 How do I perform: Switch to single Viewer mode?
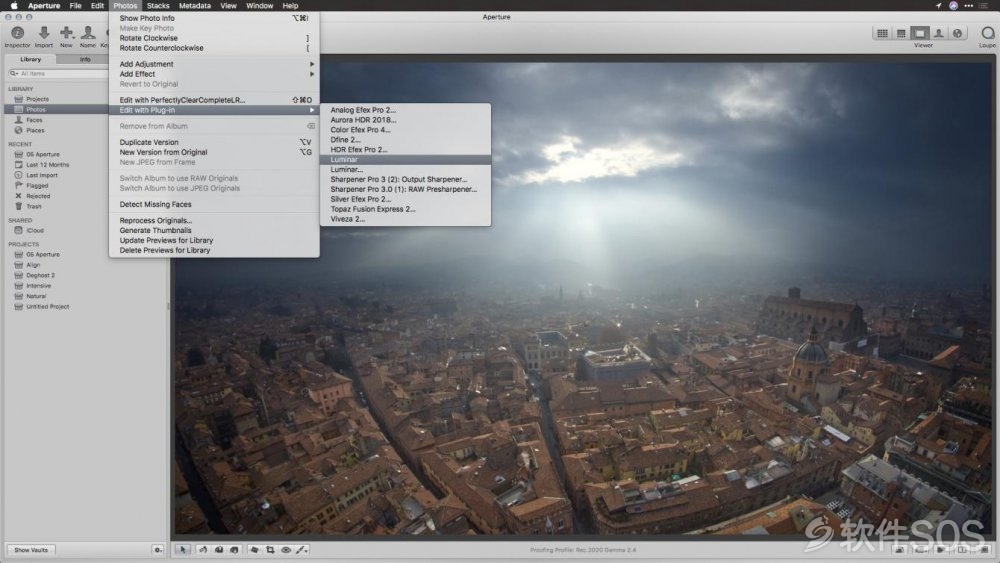(920, 33)
